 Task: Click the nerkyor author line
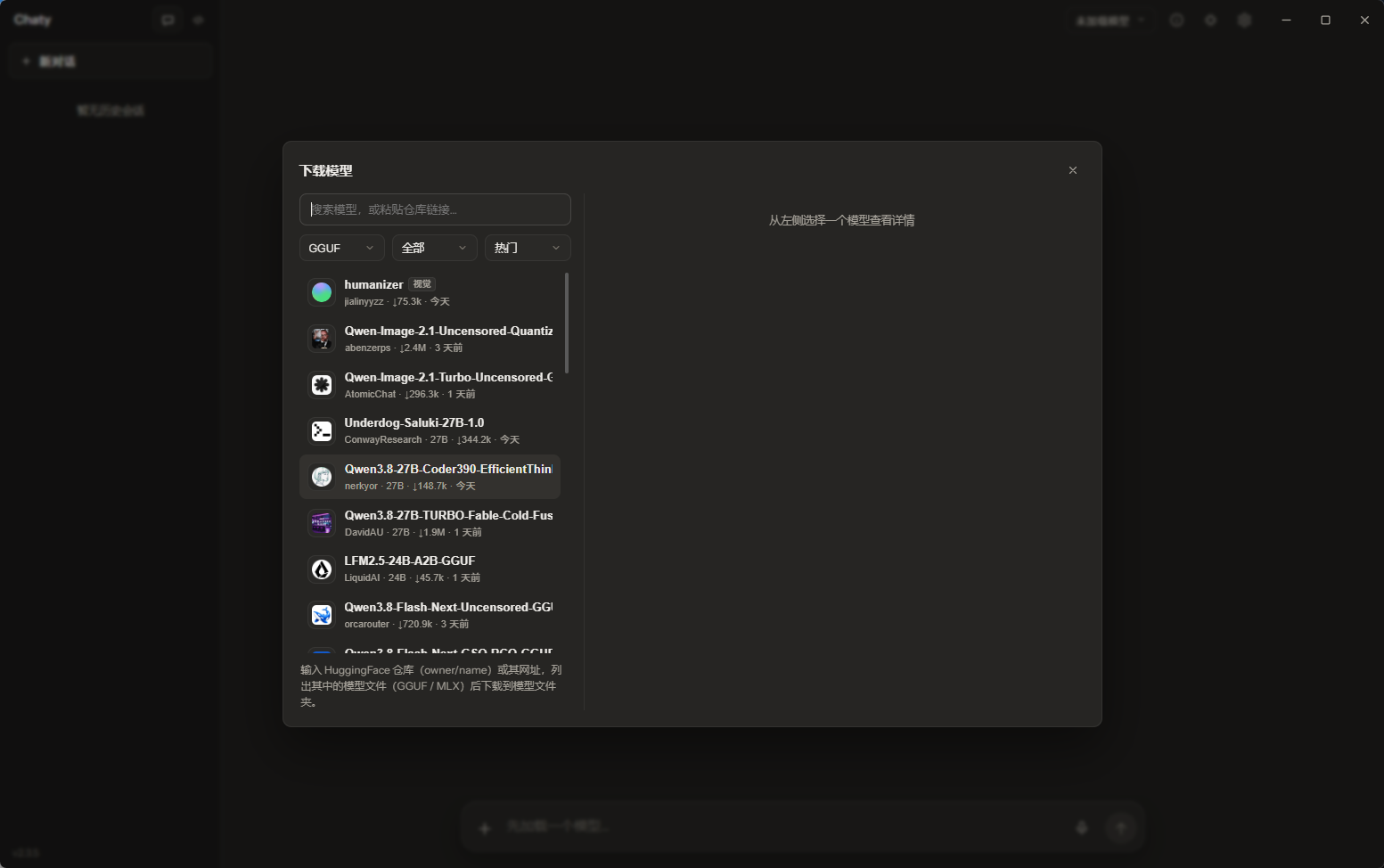(410, 486)
